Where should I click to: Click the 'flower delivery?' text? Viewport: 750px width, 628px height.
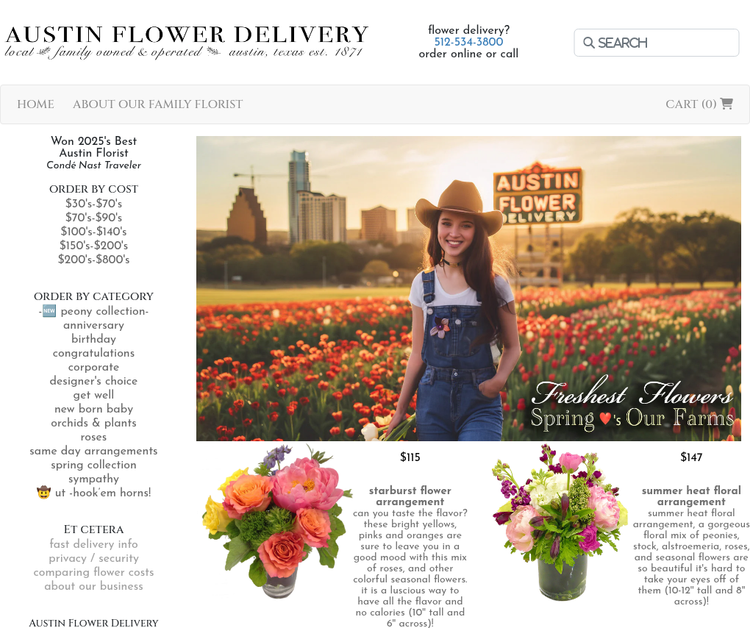[468, 30]
